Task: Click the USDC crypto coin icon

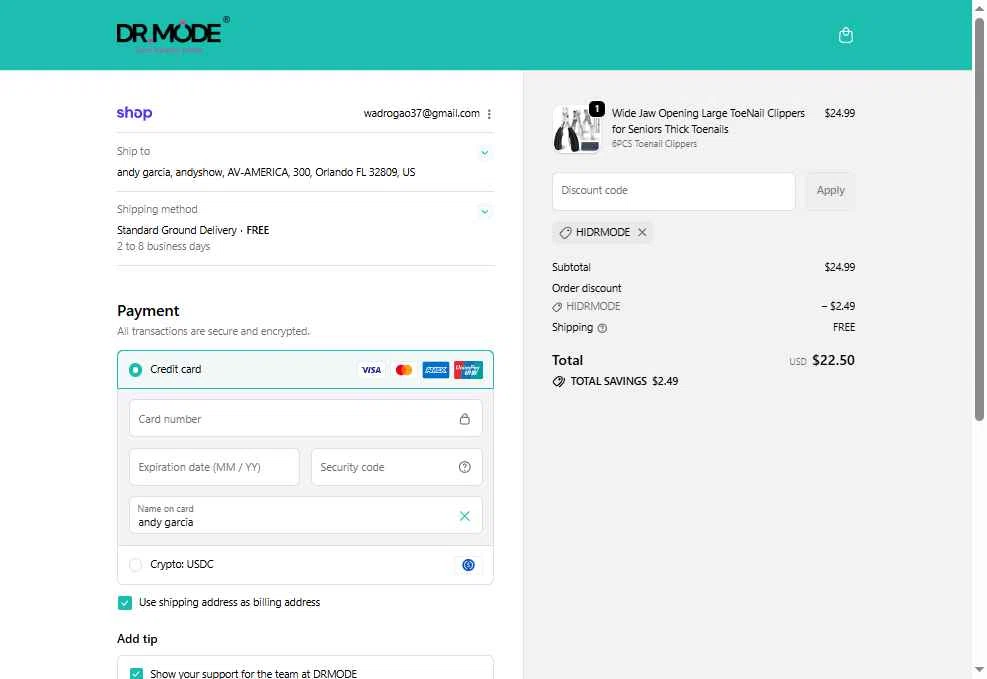Action: coord(468,565)
